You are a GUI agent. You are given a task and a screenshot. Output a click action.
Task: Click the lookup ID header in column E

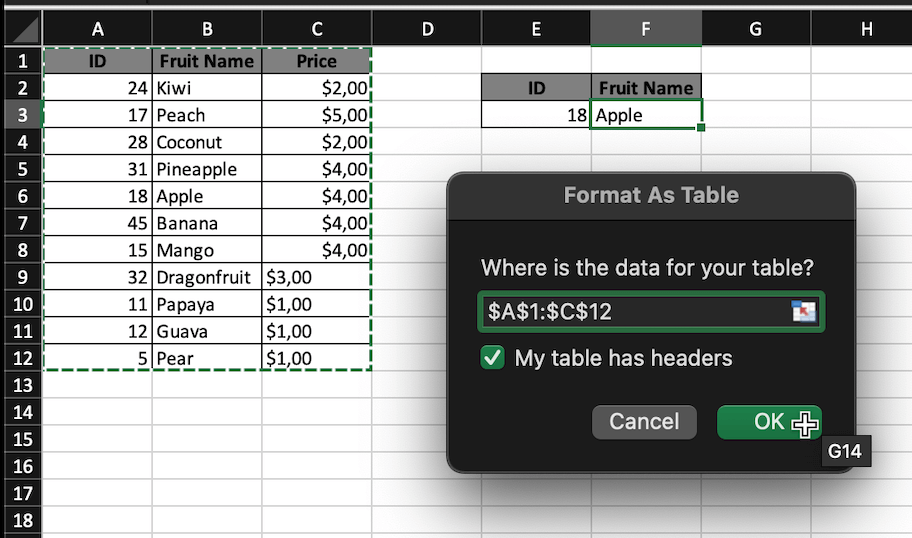536,88
